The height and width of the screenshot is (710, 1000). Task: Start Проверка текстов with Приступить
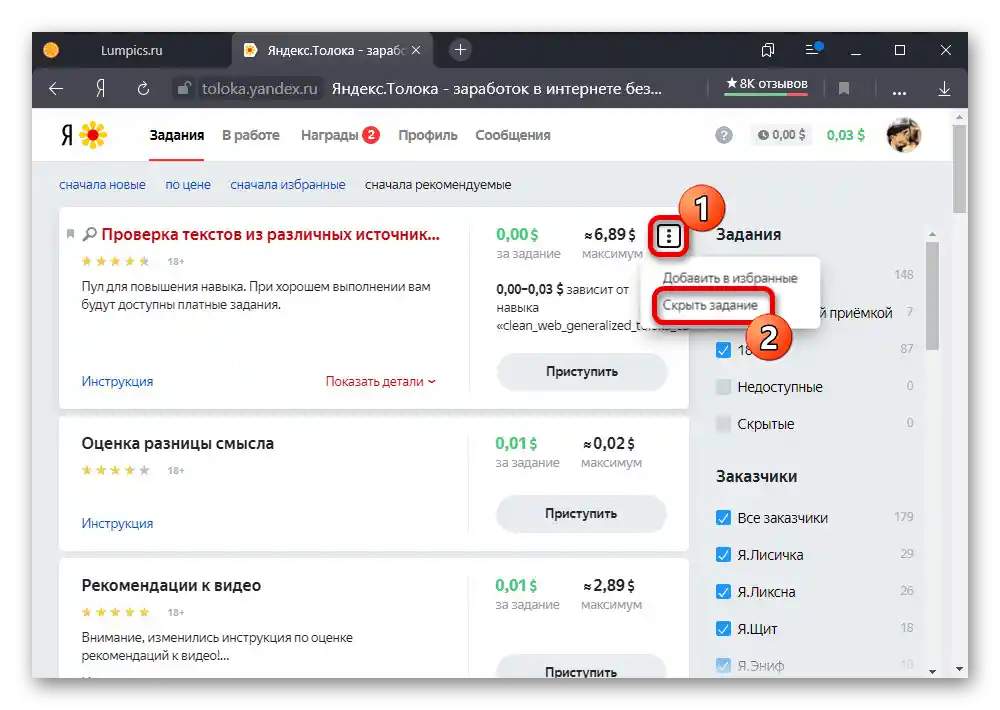pos(582,372)
